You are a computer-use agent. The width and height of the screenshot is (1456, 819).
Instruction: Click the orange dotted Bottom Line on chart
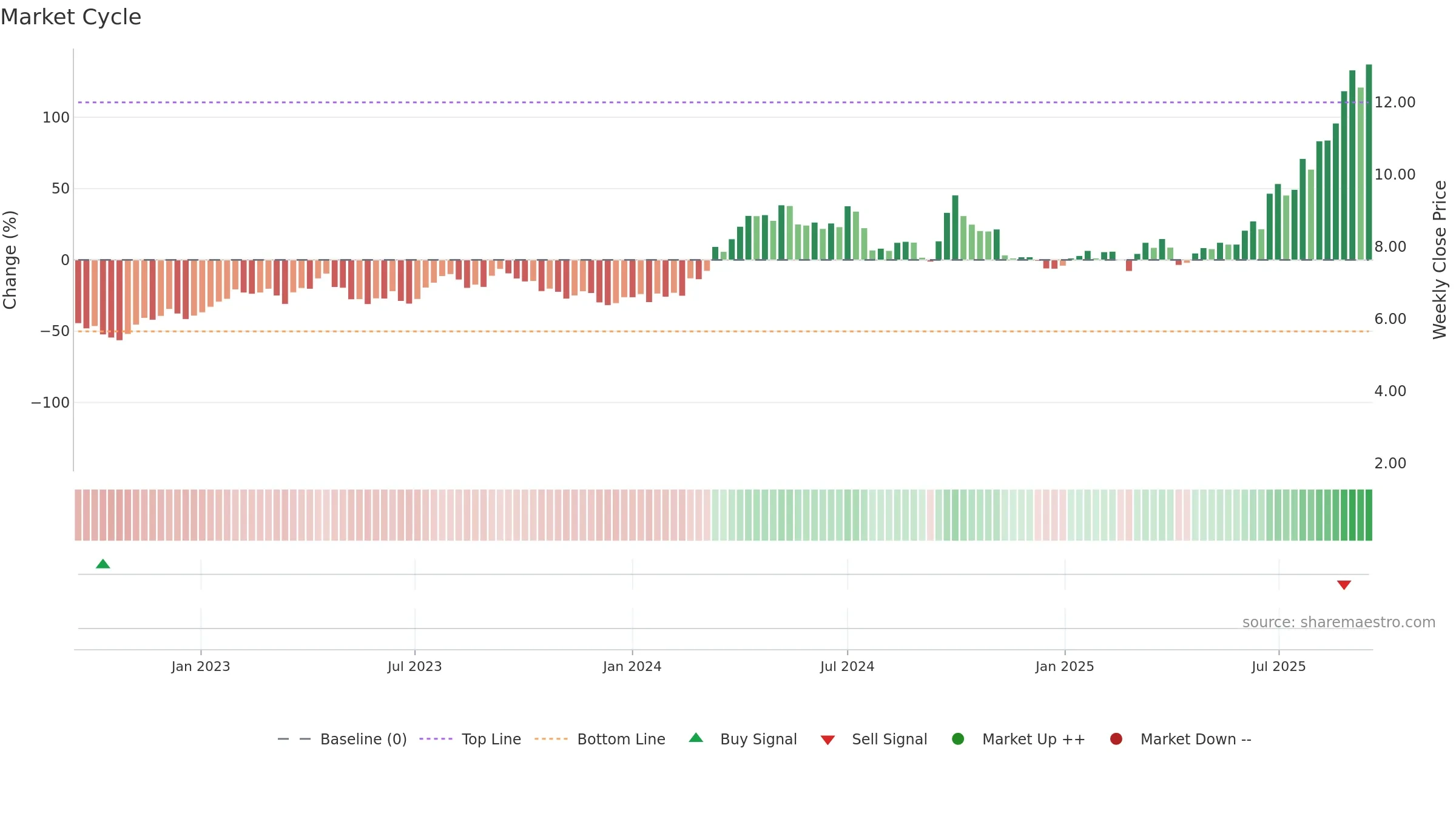click(722, 331)
